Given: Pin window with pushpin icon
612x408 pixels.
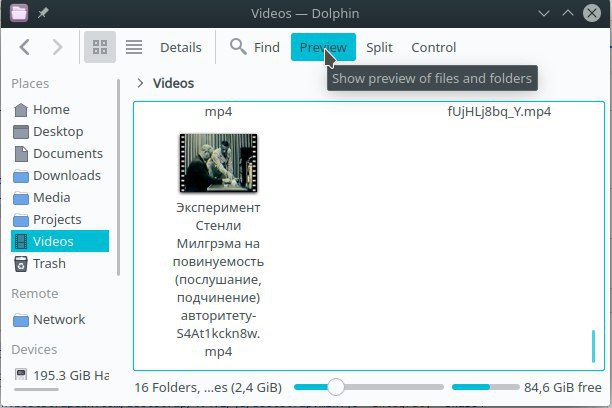Looking at the screenshot, I should [x=43, y=13].
